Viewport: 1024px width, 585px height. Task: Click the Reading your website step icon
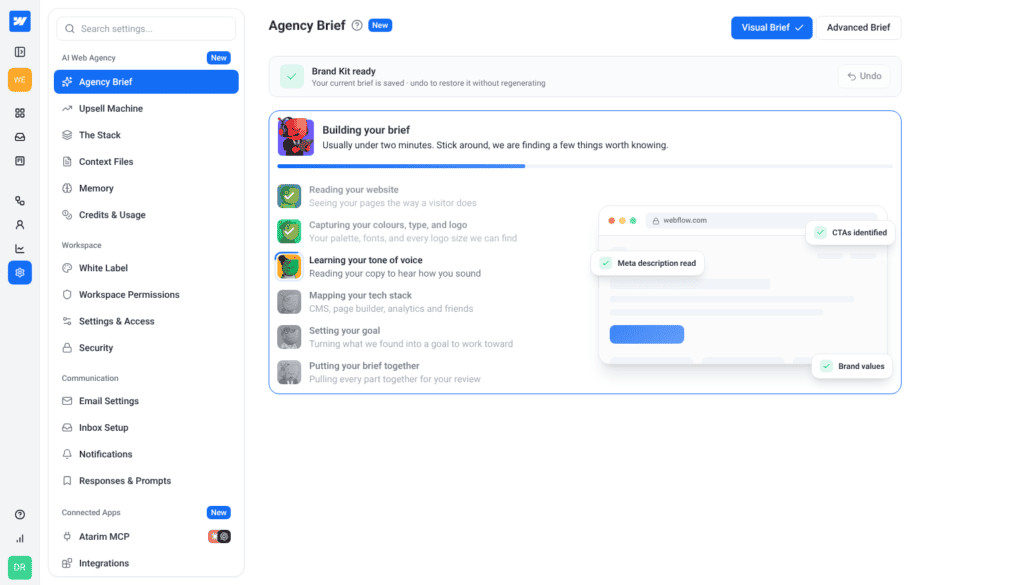pos(289,196)
